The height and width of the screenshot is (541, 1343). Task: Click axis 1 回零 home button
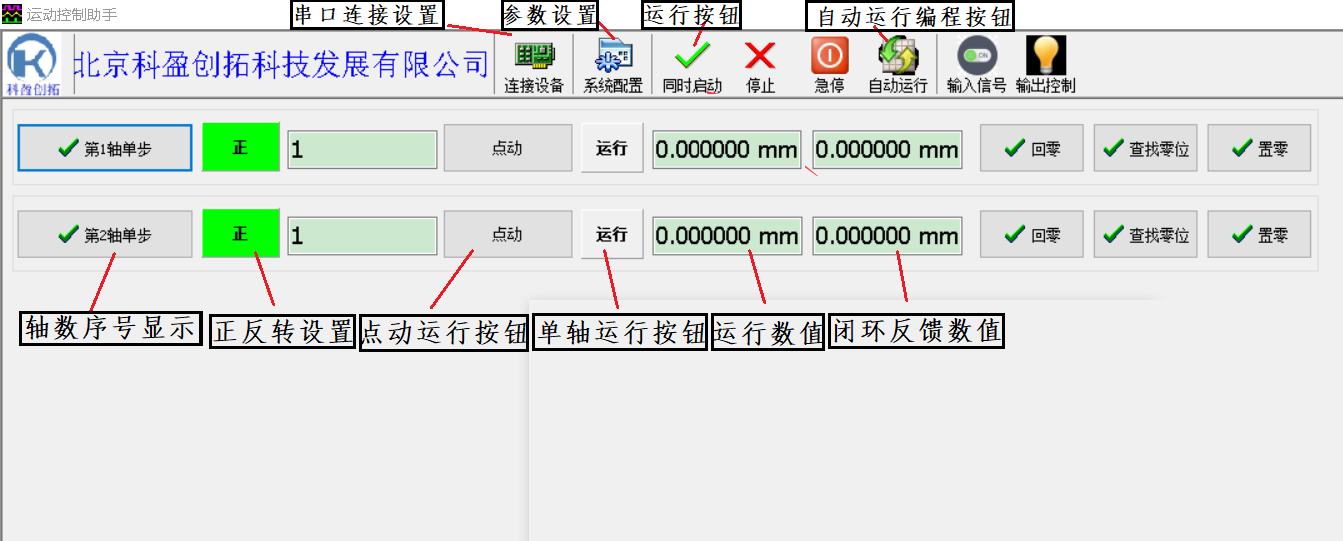[1032, 149]
